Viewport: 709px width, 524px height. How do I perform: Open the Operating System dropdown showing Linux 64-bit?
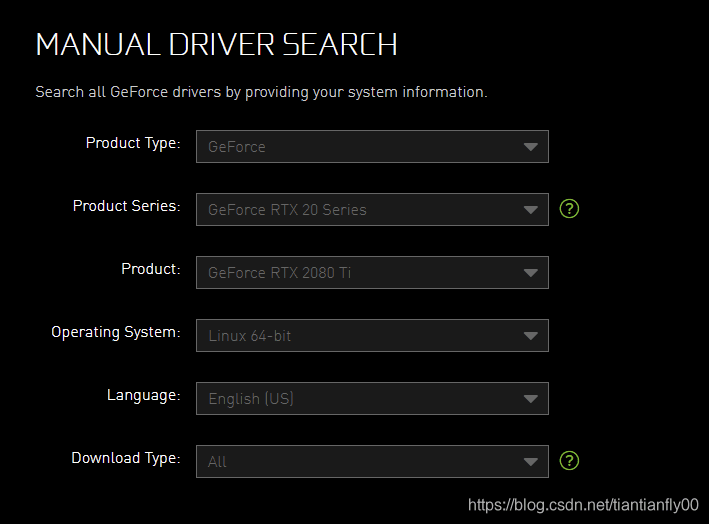(372, 335)
